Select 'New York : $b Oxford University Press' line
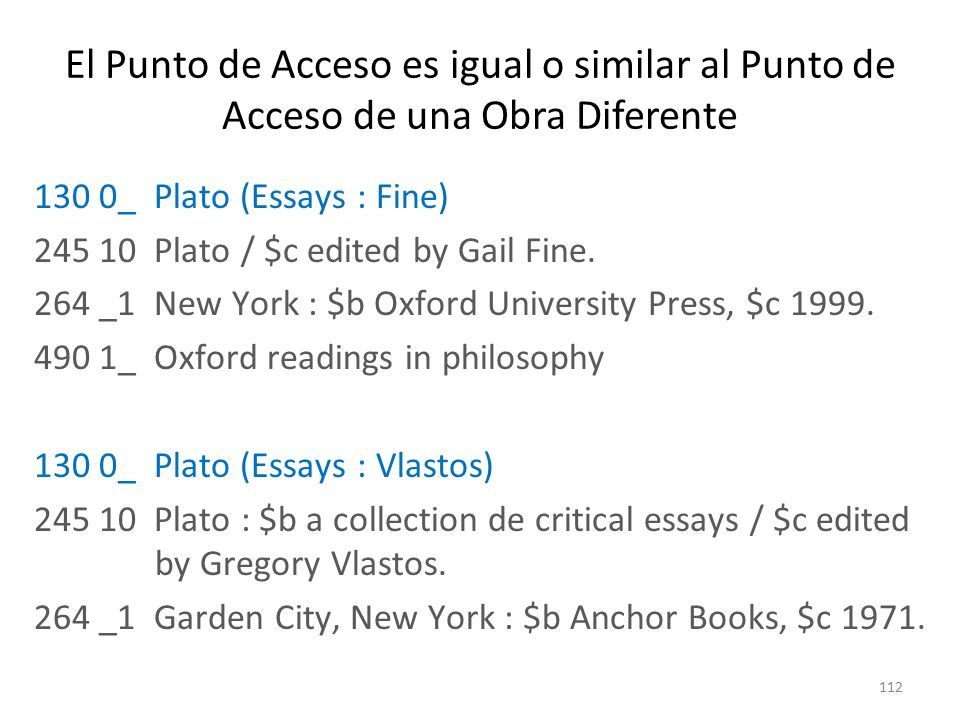The height and width of the screenshot is (720, 960). click(444, 304)
